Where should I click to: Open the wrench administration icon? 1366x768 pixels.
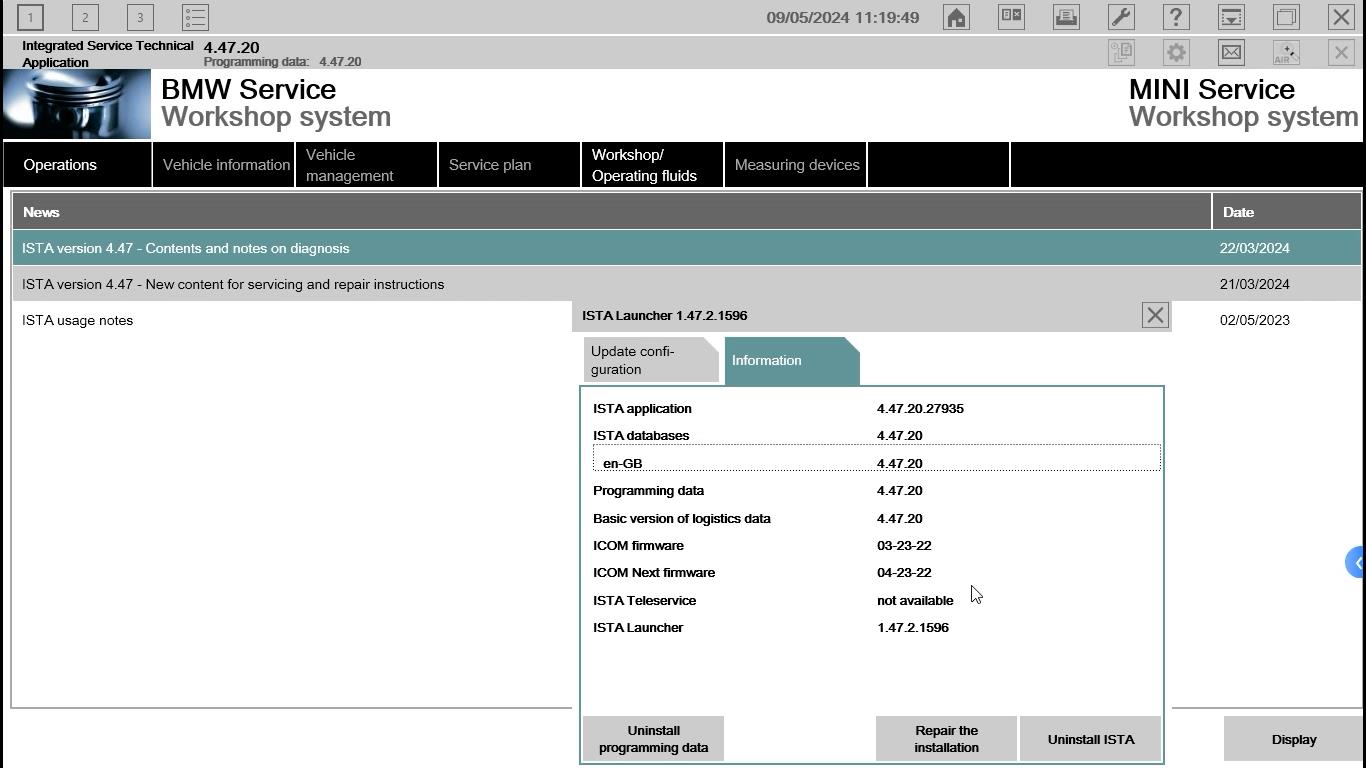[x=1121, y=17]
